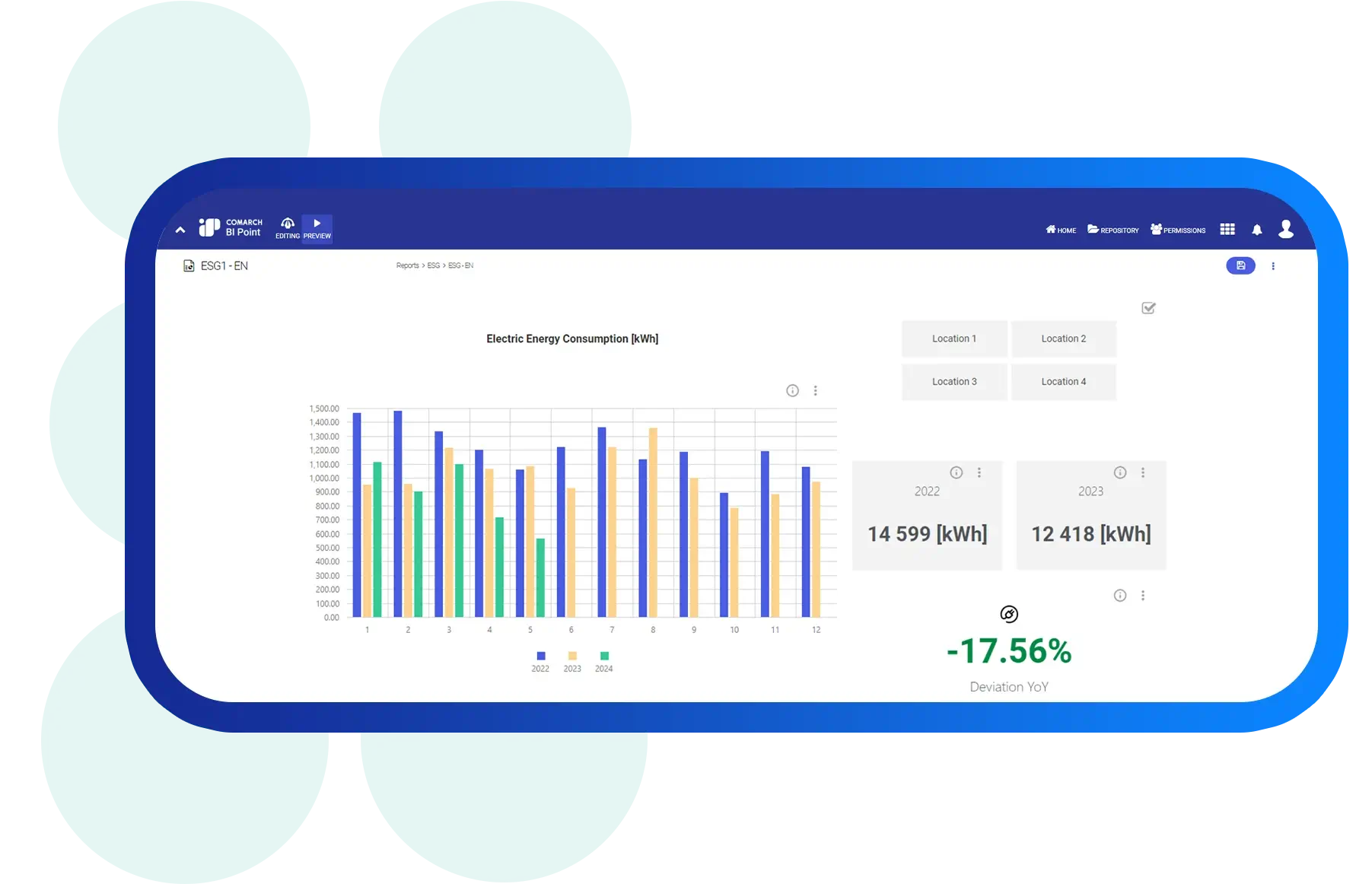Click the blue save report button

(x=1240, y=266)
